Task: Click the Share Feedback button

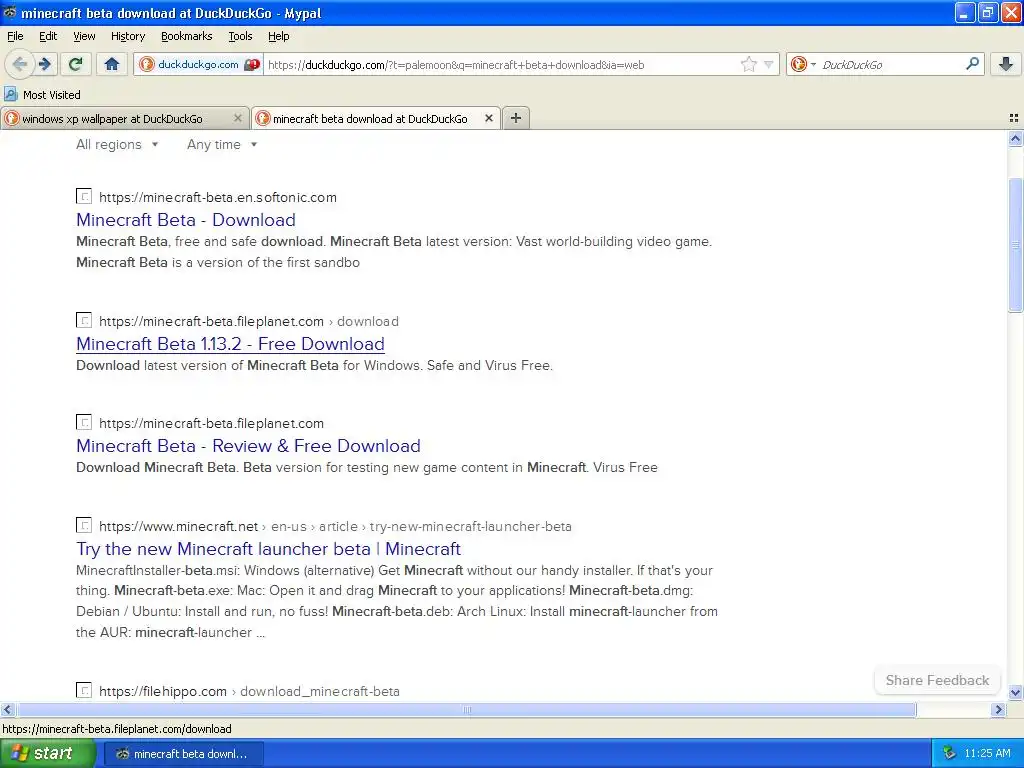Action: (937, 680)
